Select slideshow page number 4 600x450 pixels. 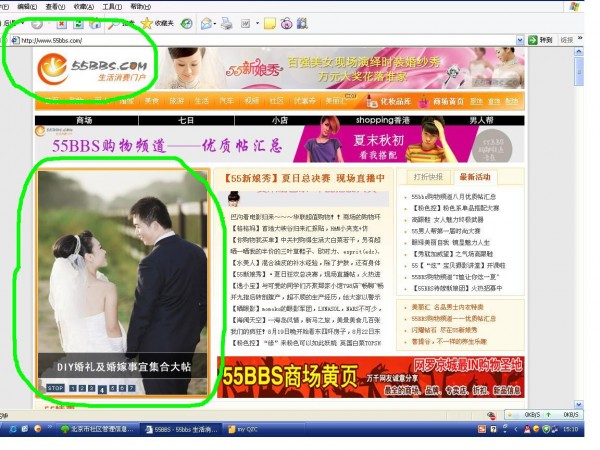(102, 390)
